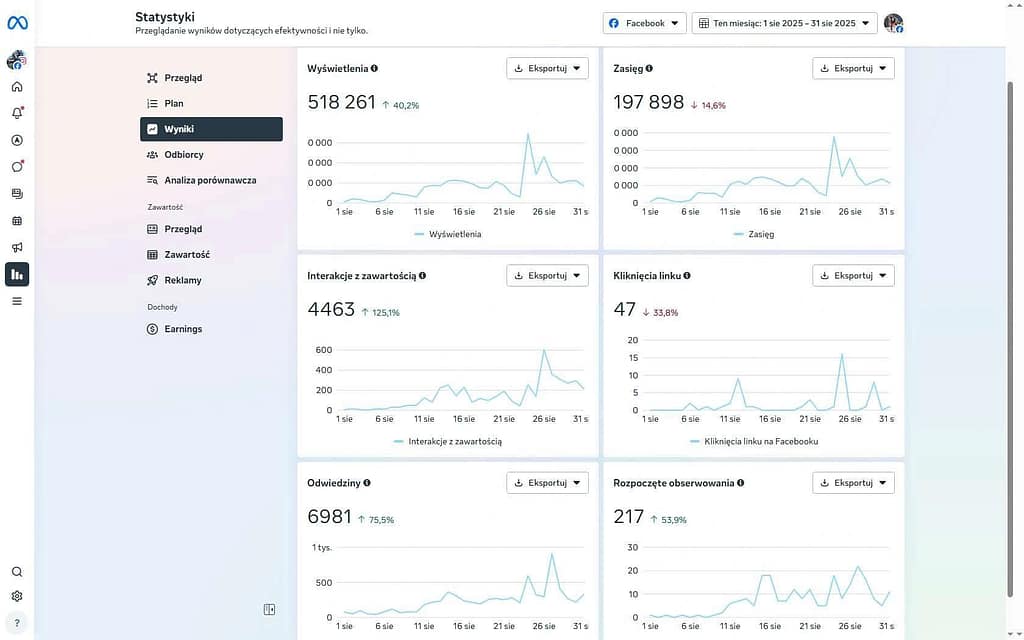The width and height of the screenshot is (1024, 640).
Task: Open the Home icon in left sidebar
Action: pos(17,87)
